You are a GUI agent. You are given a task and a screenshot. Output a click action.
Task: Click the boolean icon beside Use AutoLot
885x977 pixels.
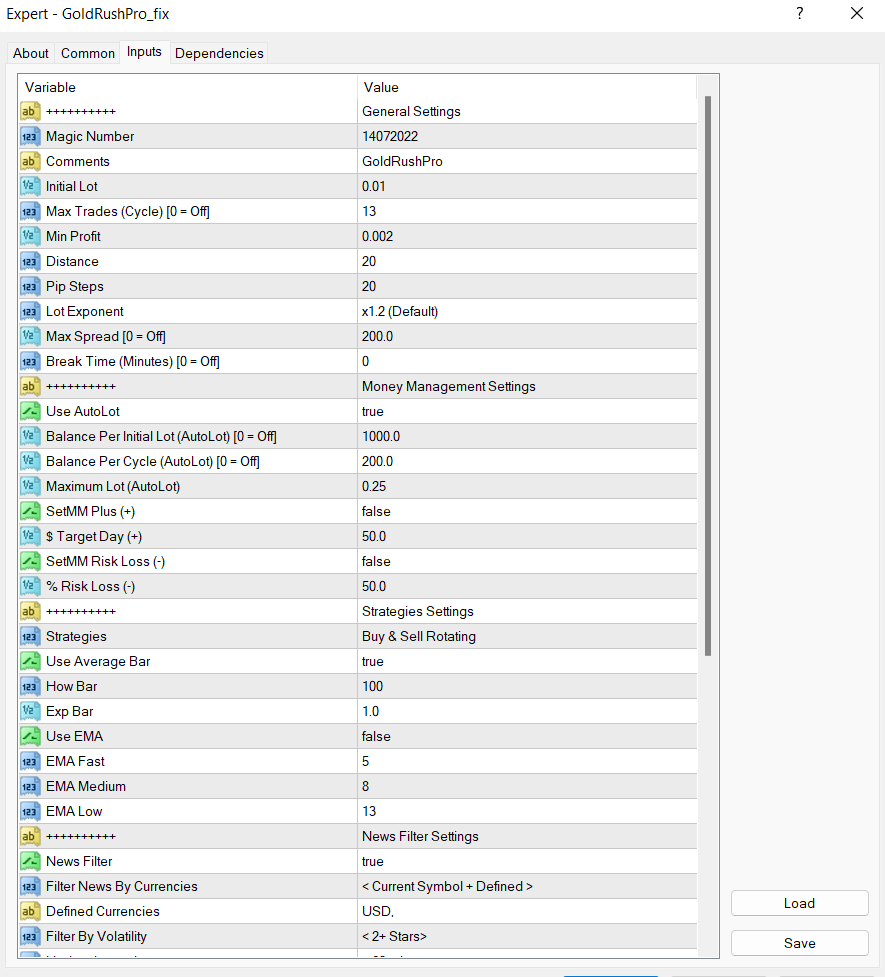point(30,411)
